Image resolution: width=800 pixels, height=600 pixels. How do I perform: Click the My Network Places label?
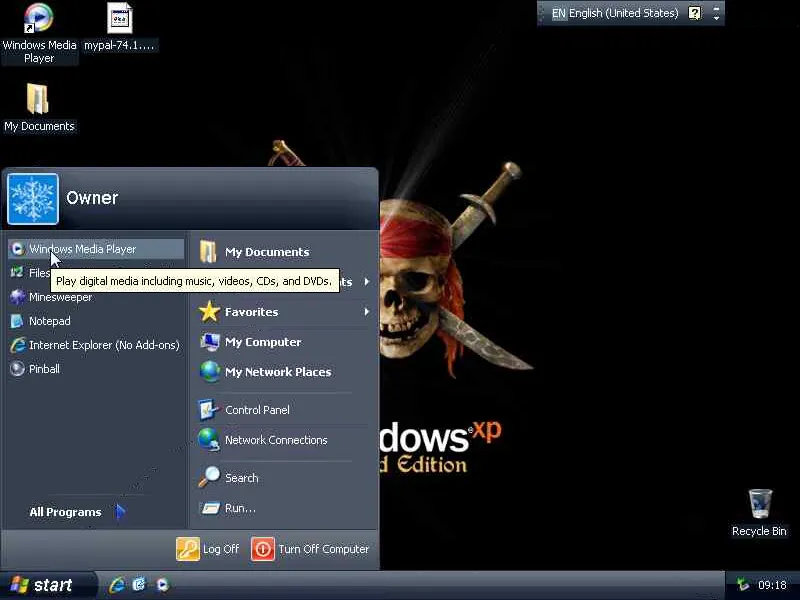tap(278, 372)
